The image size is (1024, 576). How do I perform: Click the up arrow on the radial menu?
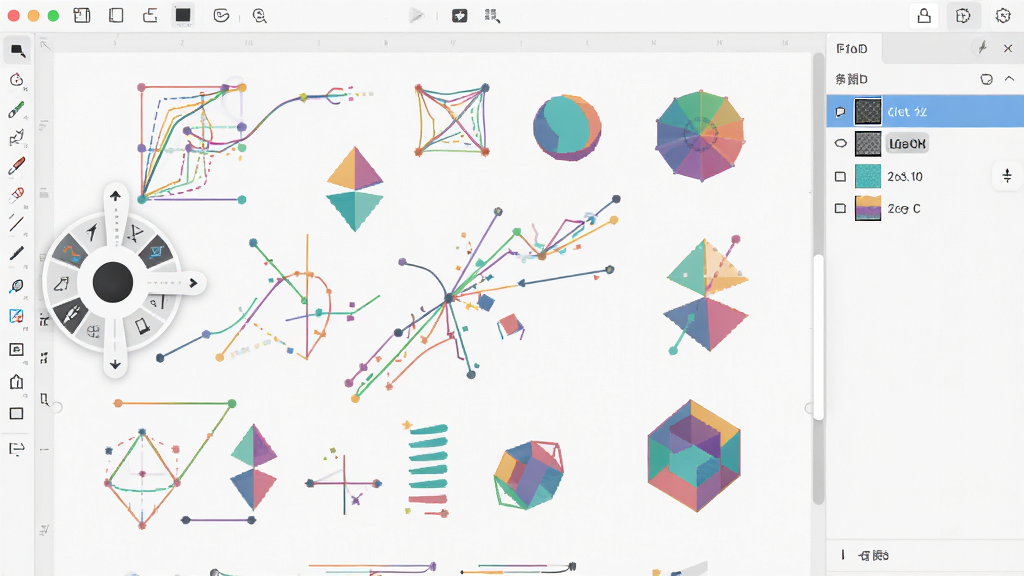115,196
